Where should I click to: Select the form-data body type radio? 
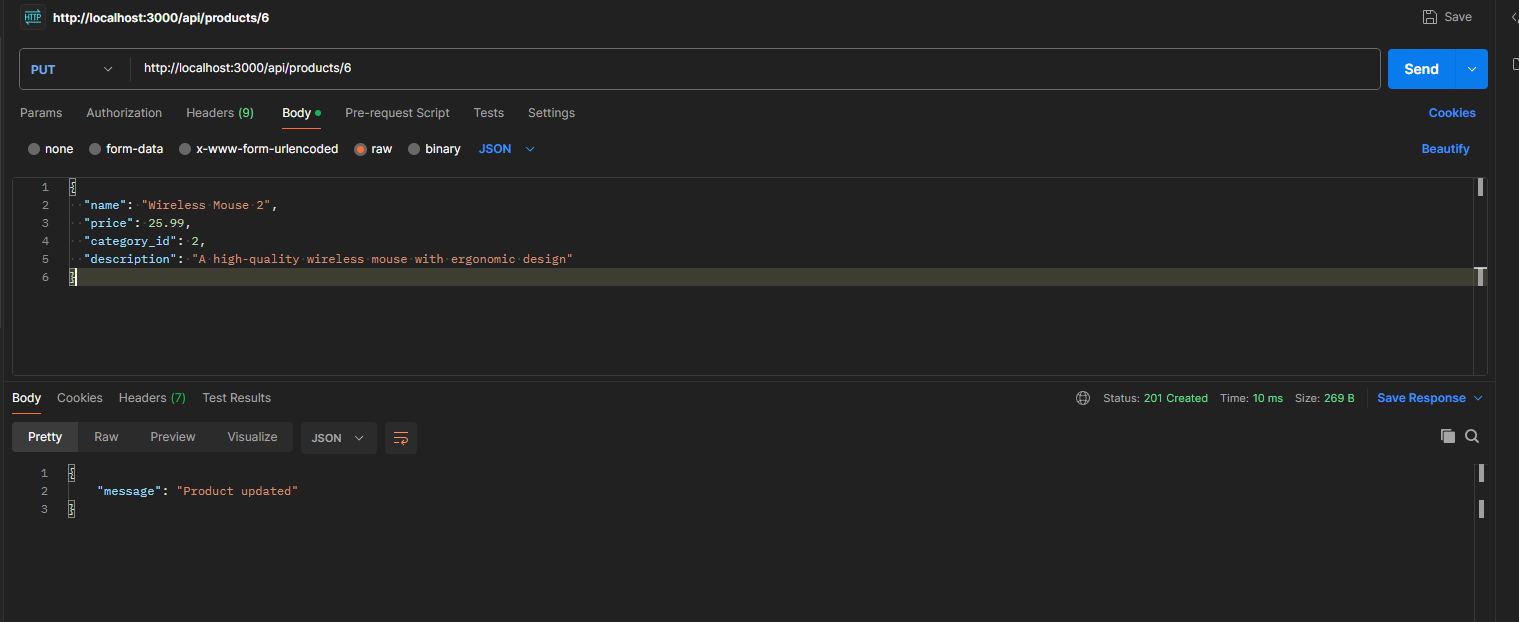(x=95, y=149)
